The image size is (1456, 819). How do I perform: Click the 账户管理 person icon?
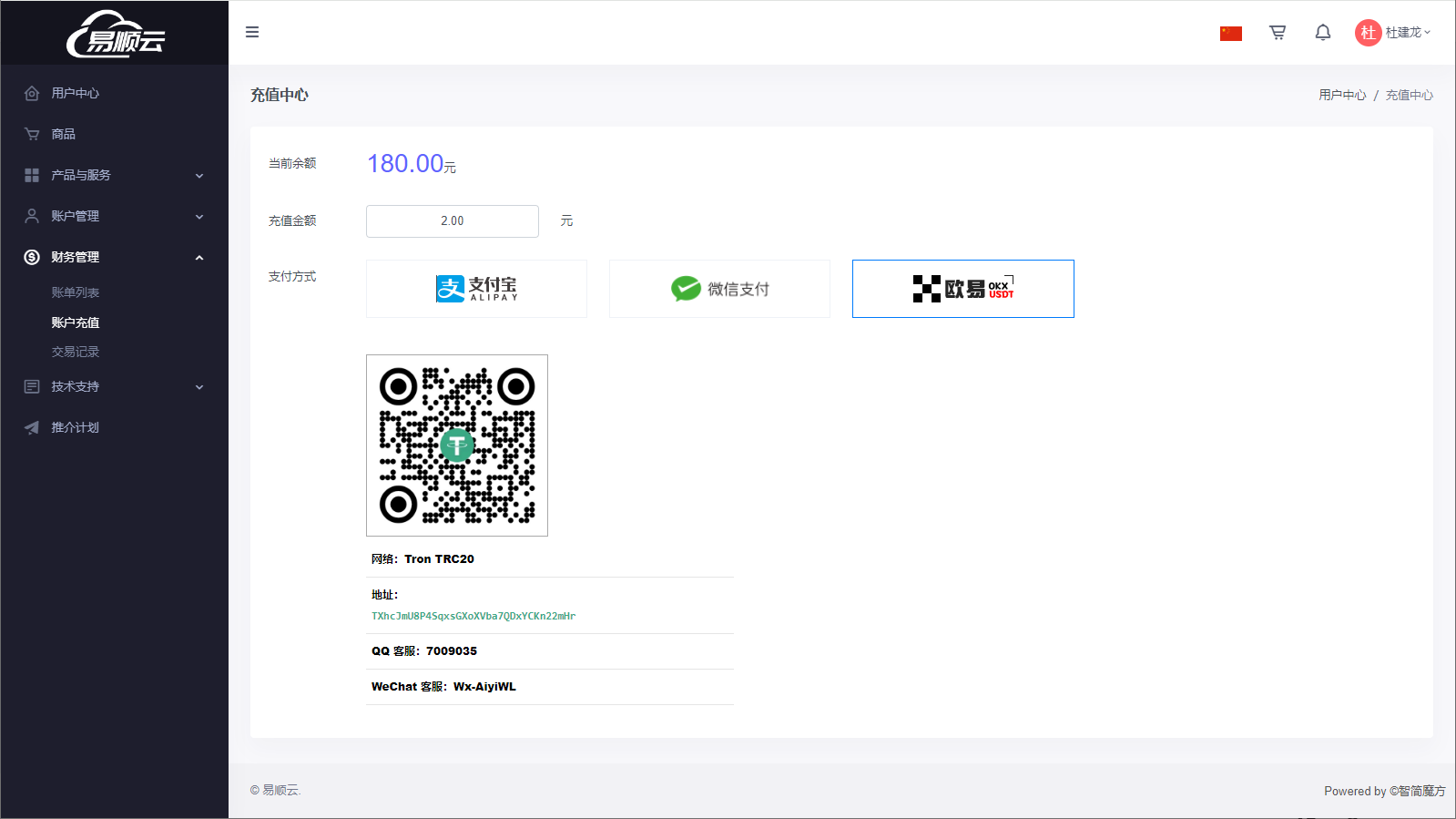32,216
